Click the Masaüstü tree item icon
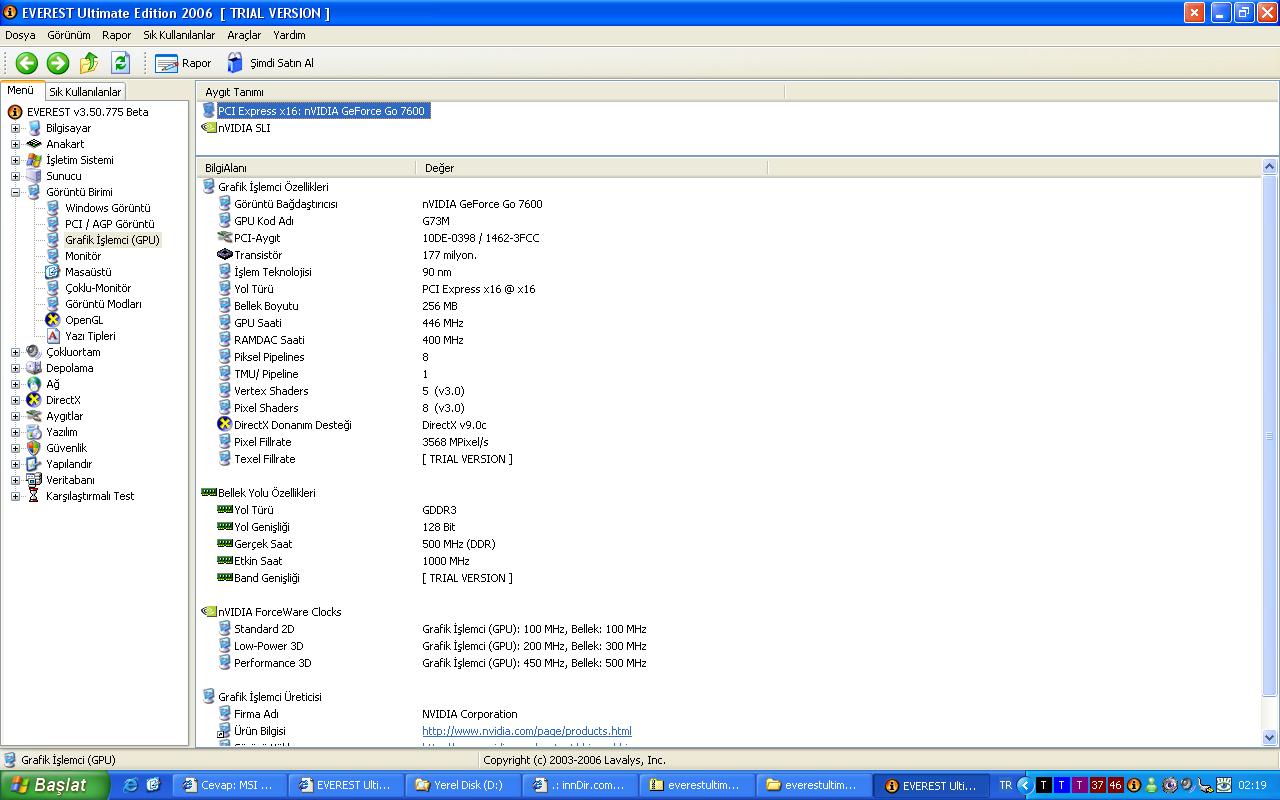 click(53, 272)
